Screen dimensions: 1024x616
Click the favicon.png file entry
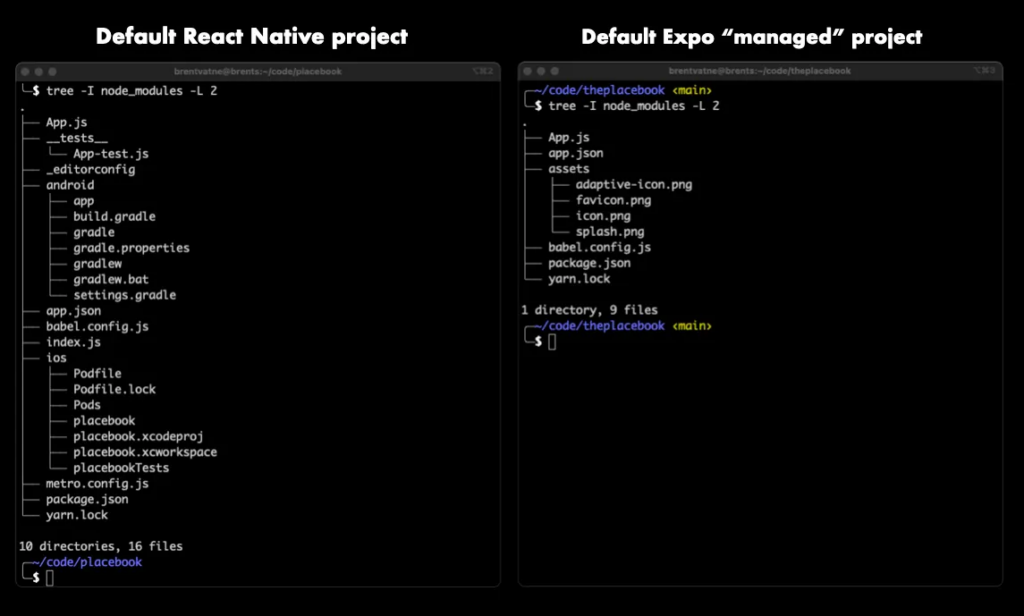(x=613, y=200)
